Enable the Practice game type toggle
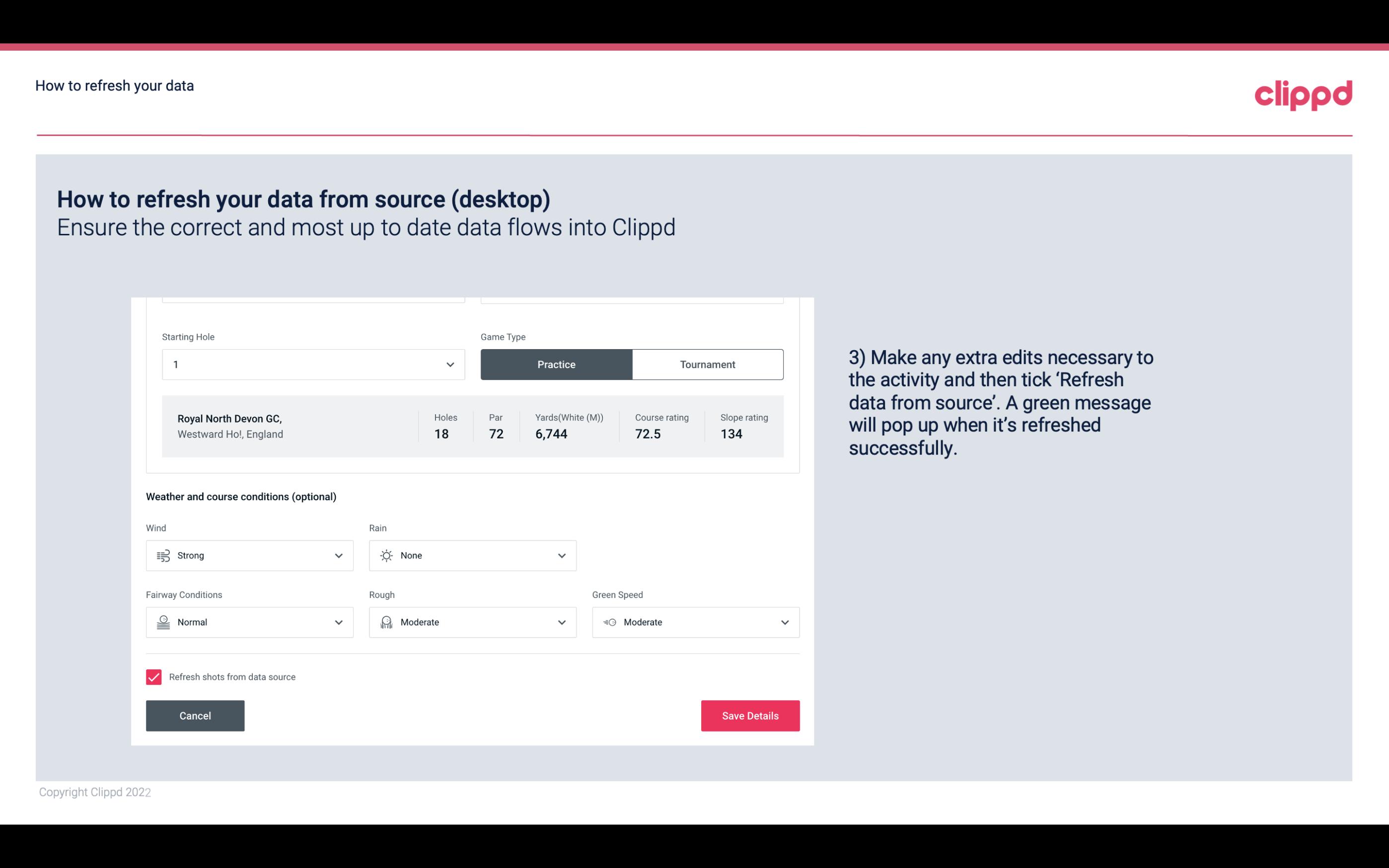This screenshot has height=868, width=1389. 556,364
